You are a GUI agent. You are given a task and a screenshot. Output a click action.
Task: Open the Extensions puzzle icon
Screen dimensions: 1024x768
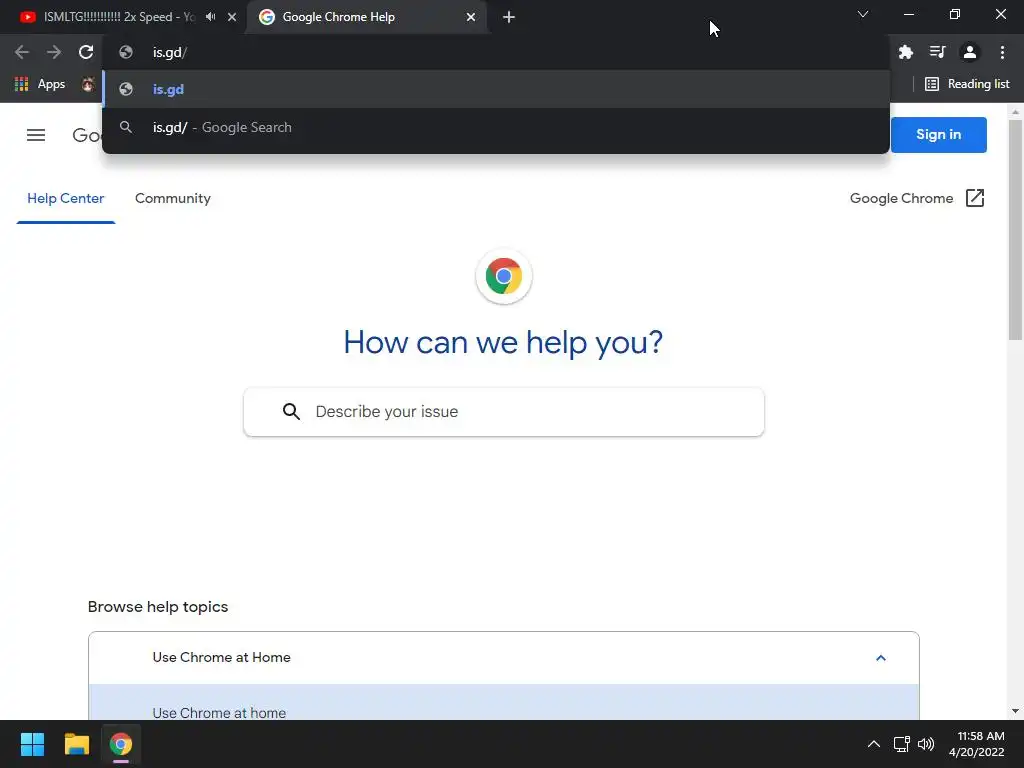905,52
